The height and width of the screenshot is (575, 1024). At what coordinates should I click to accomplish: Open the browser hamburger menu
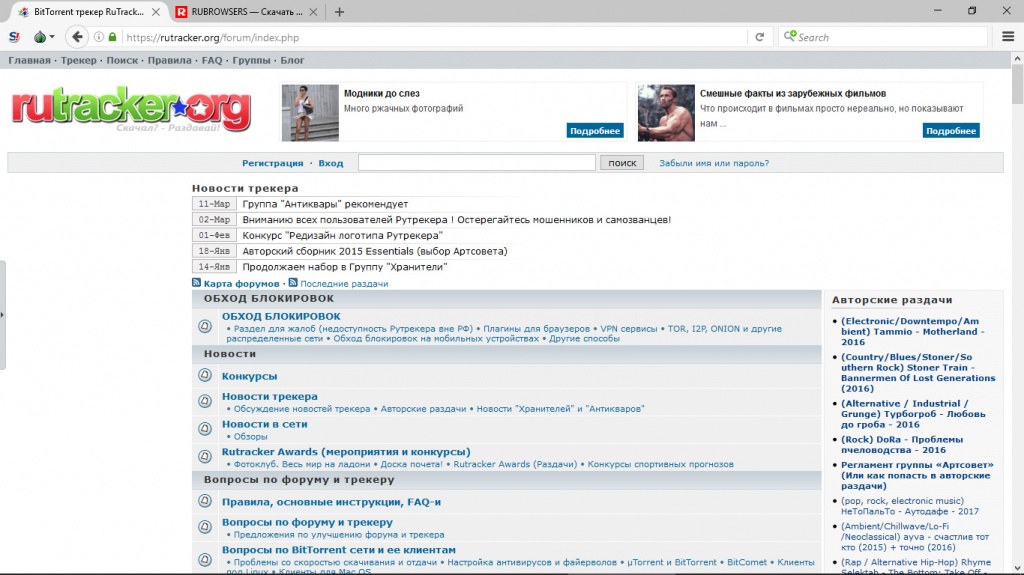point(1009,37)
